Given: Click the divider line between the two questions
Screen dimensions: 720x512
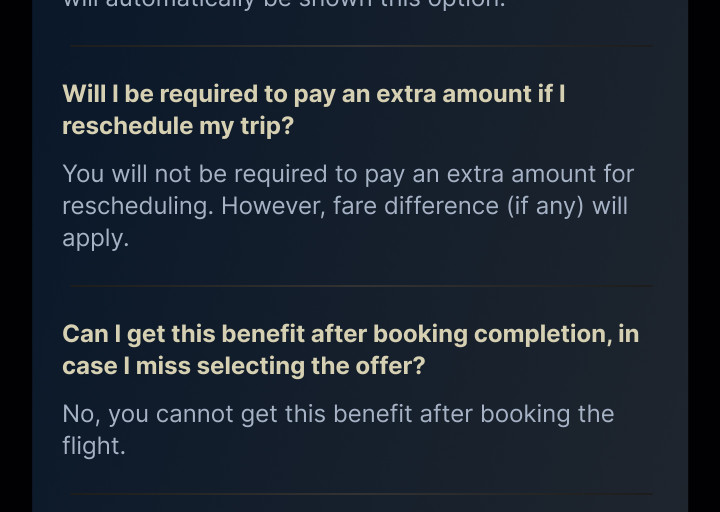Looking at the screenshot, I should pyautogui.click(x=360, y=286).
